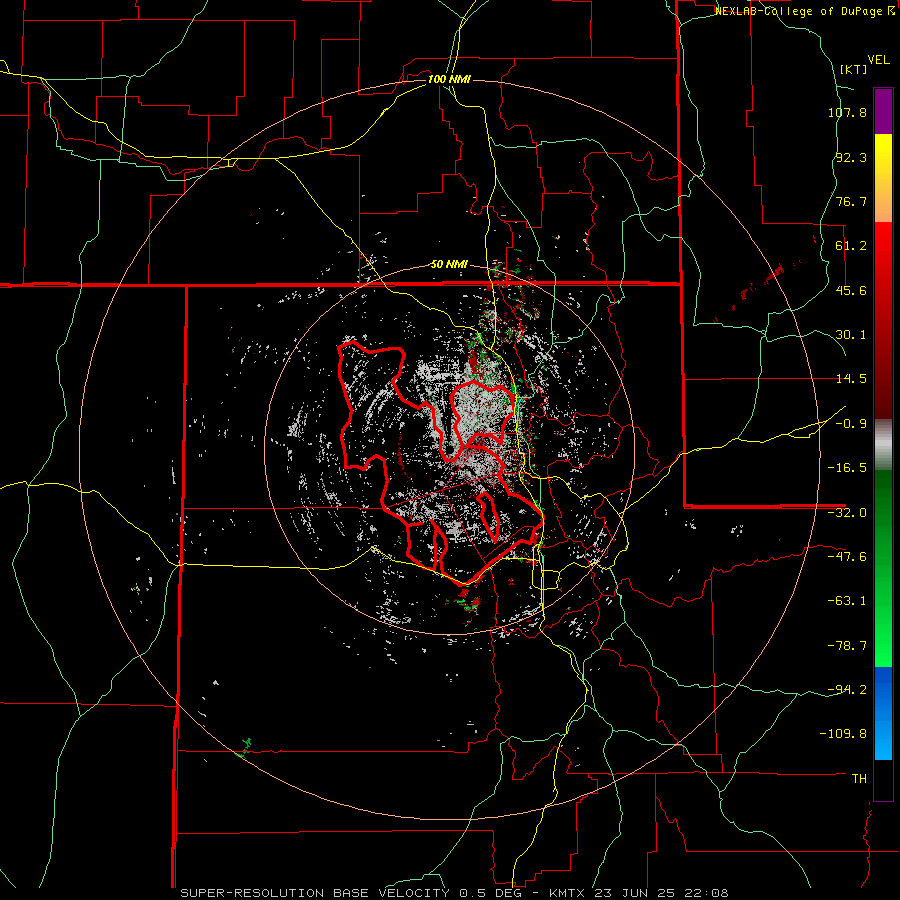This screenshot has height=900, width=900.
Task: Click the purple segment of velocity color bar
Action: [x=883, y=111]
